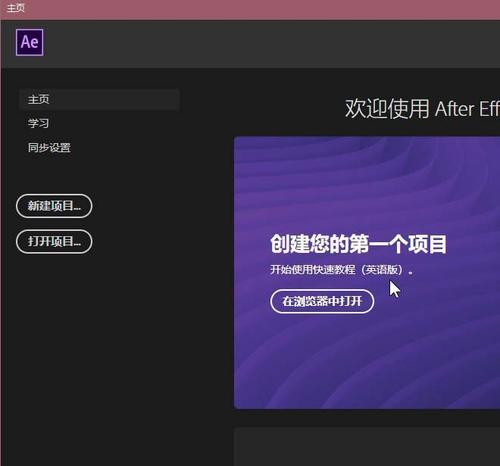Click the 开始使用快速教程（英语版）text
This screenshot has width=500, height=466.
pos(341,269)
